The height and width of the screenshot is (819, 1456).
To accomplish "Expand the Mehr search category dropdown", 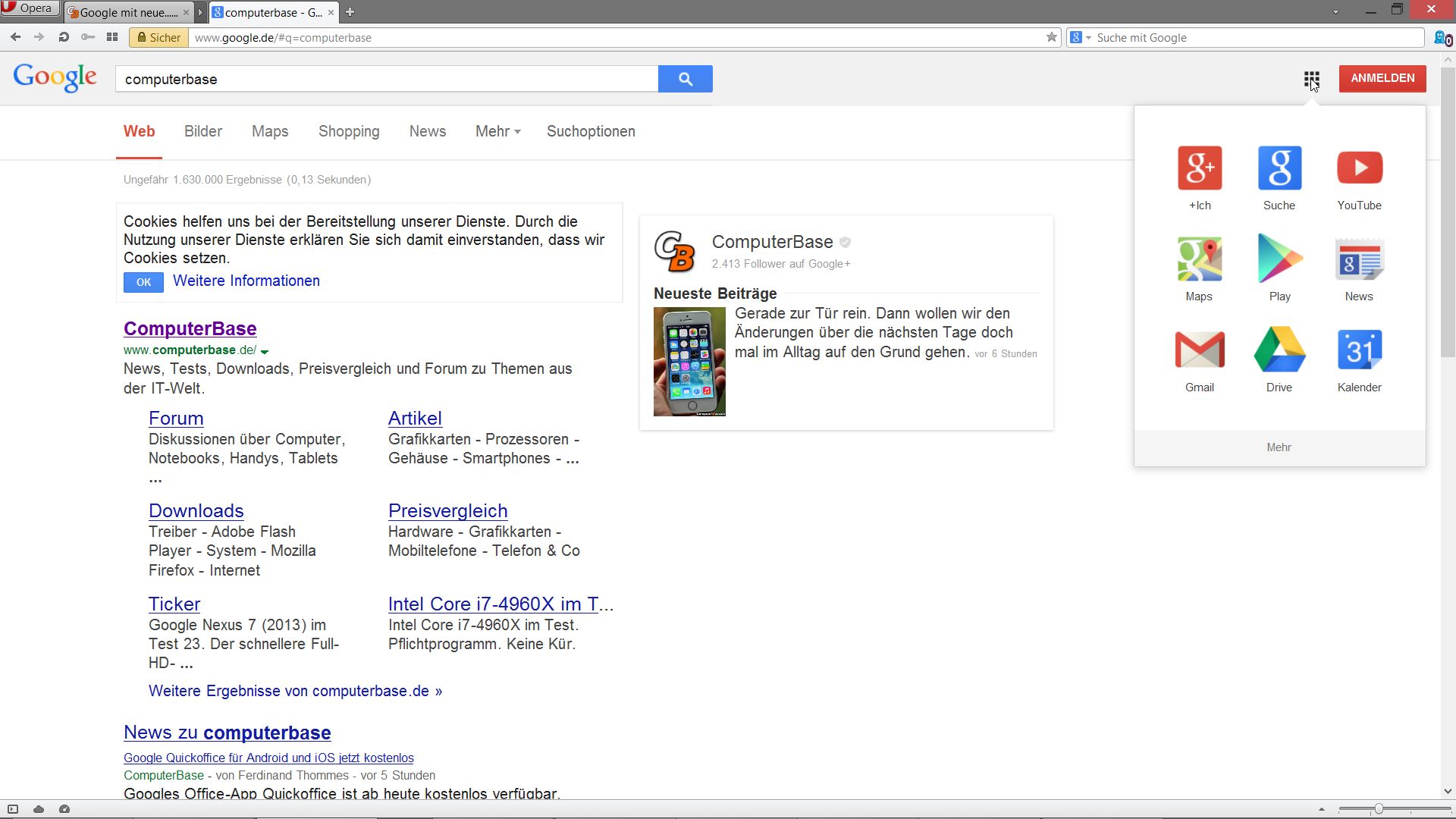I will tap(497, 131).
